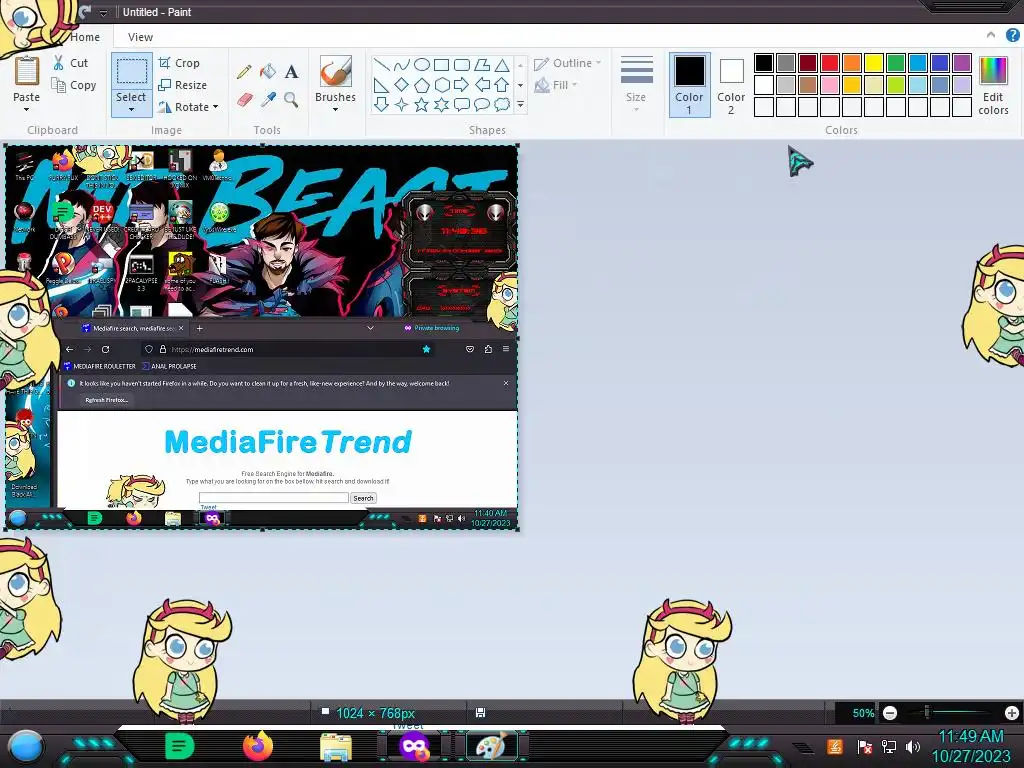Image resolution: width=1024 pixels, height=768 pixels.
Task: Pick the red color swatch
Action: pyautogui.click(x=830, y=63)
